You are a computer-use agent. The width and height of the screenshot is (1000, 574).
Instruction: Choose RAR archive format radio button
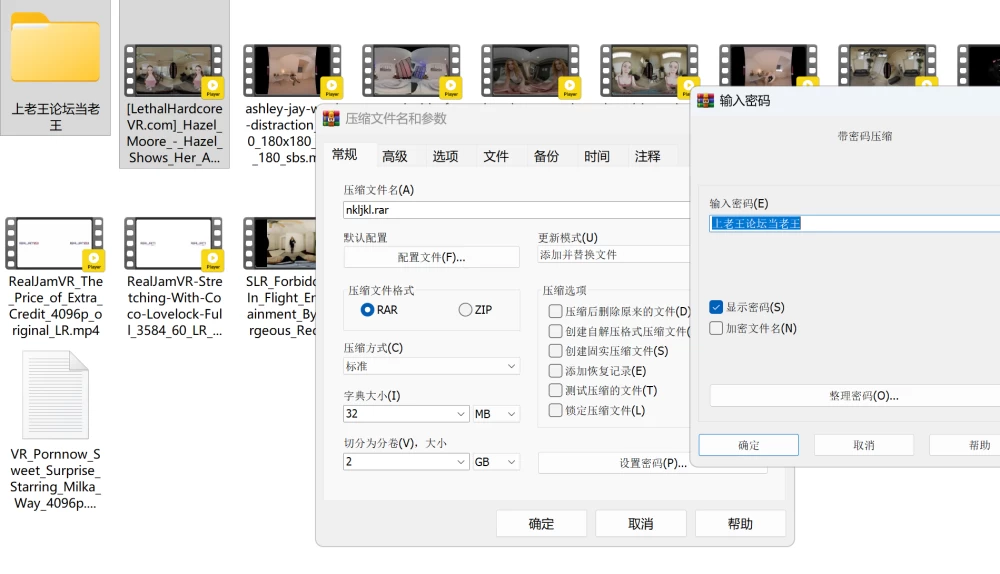(x=367, y=310)
